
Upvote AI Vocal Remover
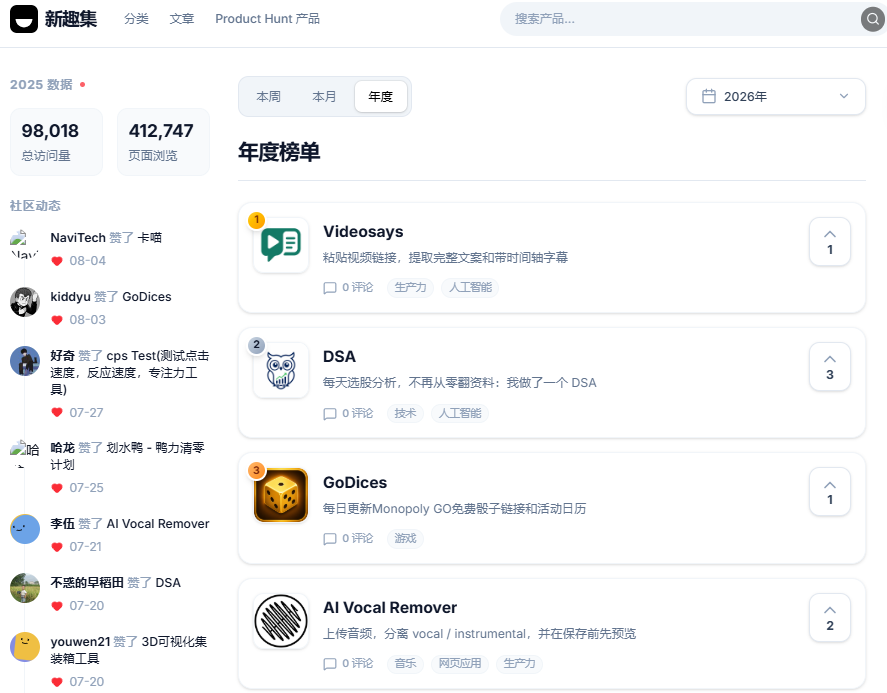[829, 617]
